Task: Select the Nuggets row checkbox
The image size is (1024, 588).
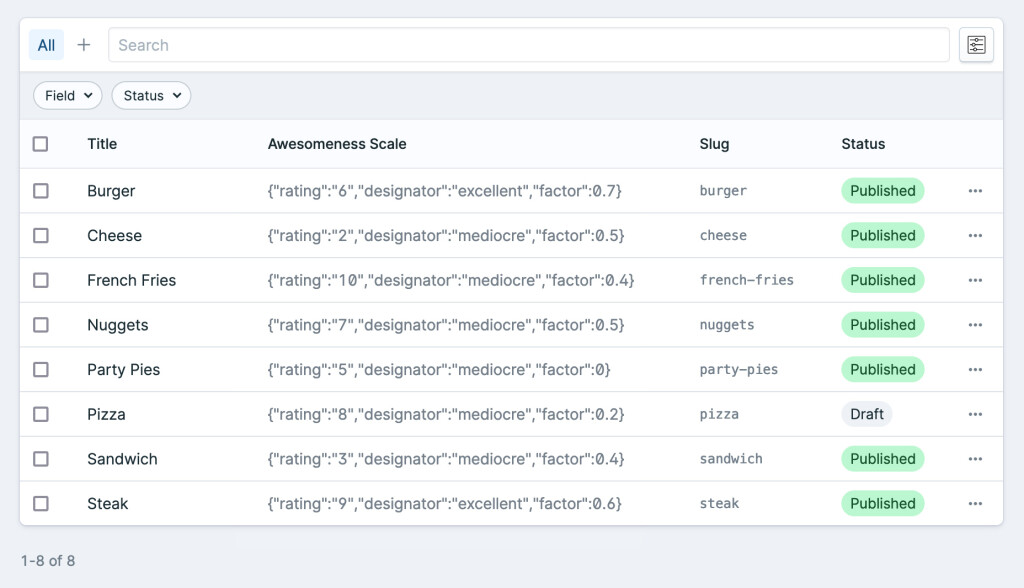Action: coord(40,325)
